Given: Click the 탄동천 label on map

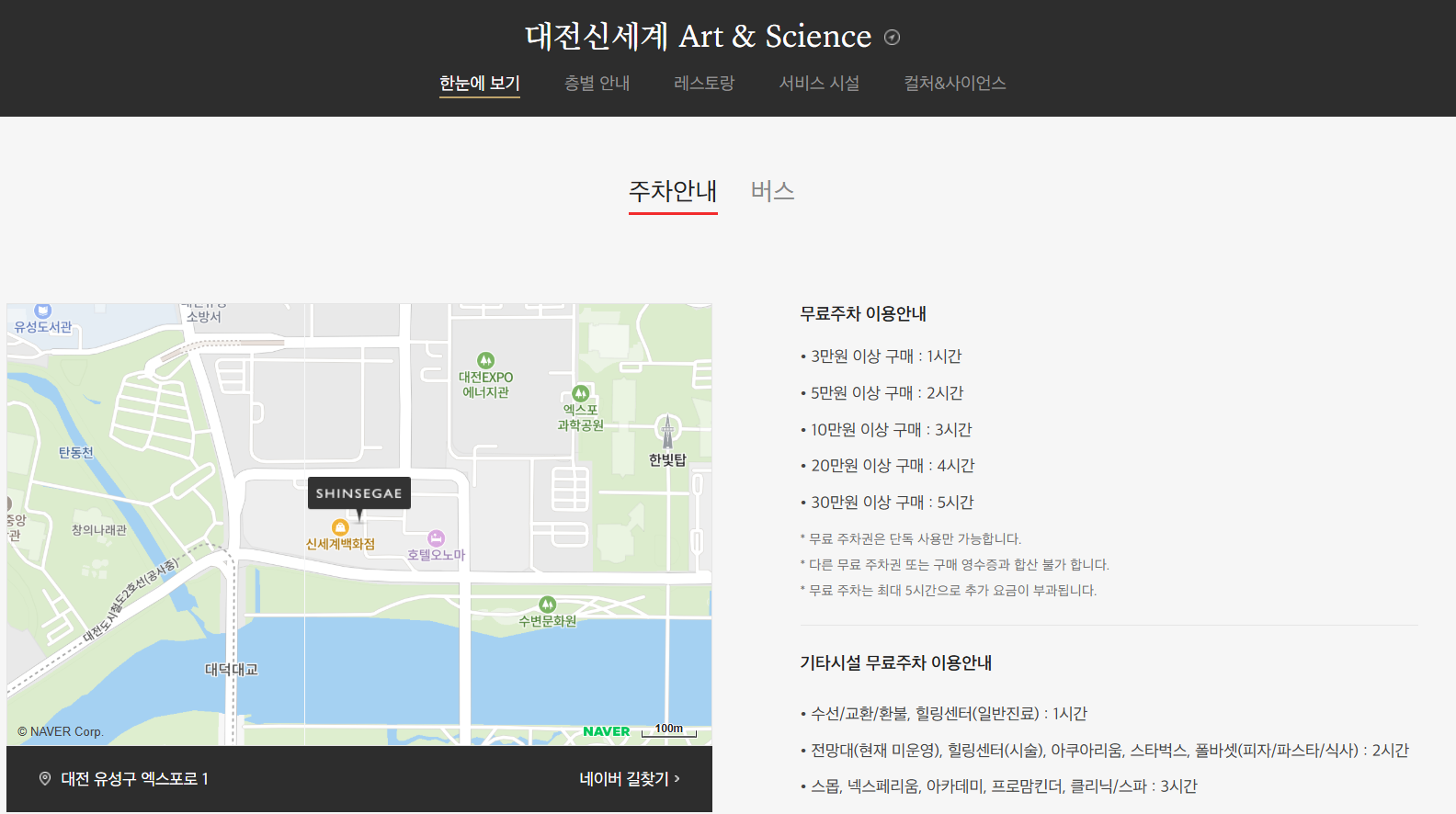Looking at the screenshot, I should pyautogui.click(x=76, y=453).
